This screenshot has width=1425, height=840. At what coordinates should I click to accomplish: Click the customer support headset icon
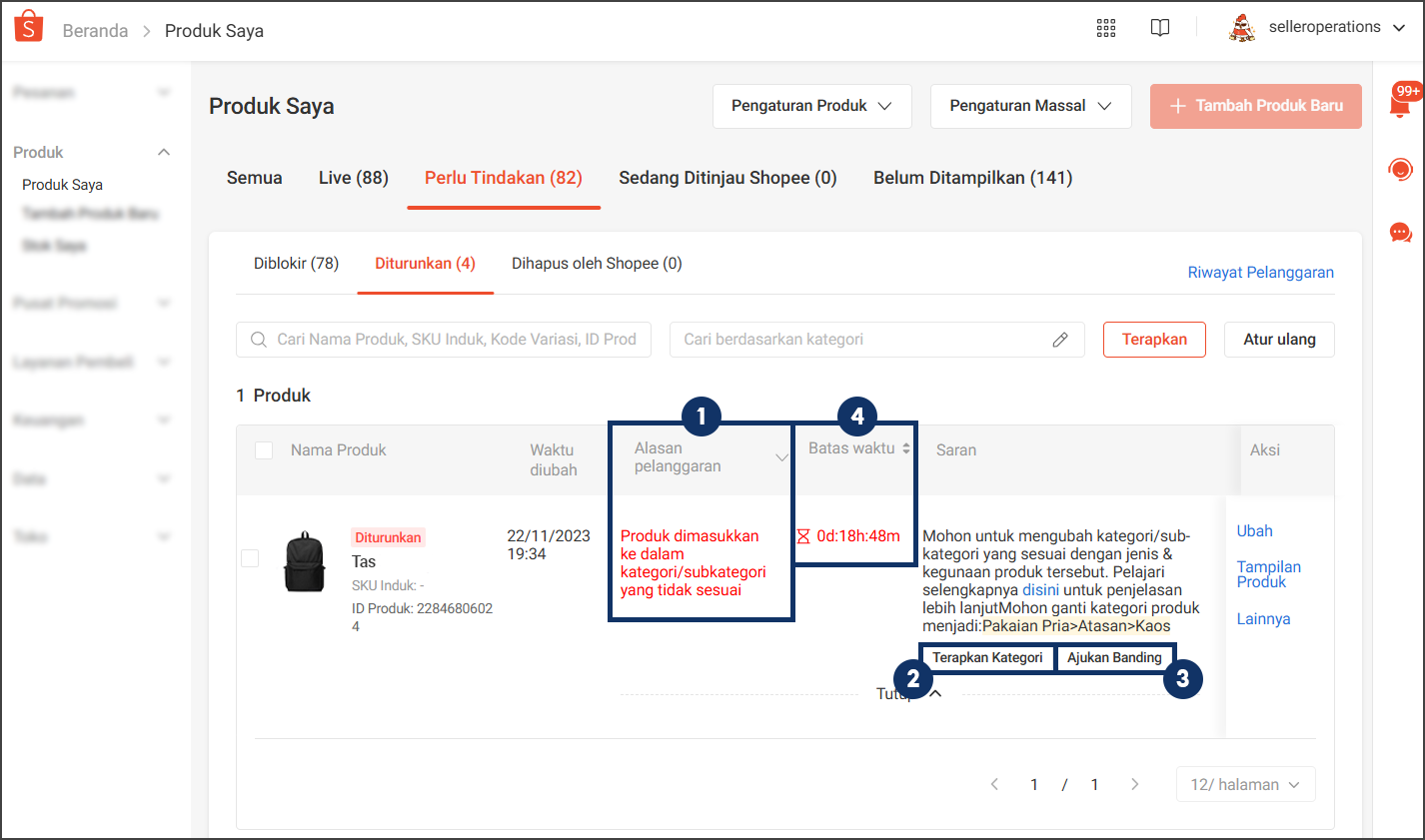coord(1400,169)
